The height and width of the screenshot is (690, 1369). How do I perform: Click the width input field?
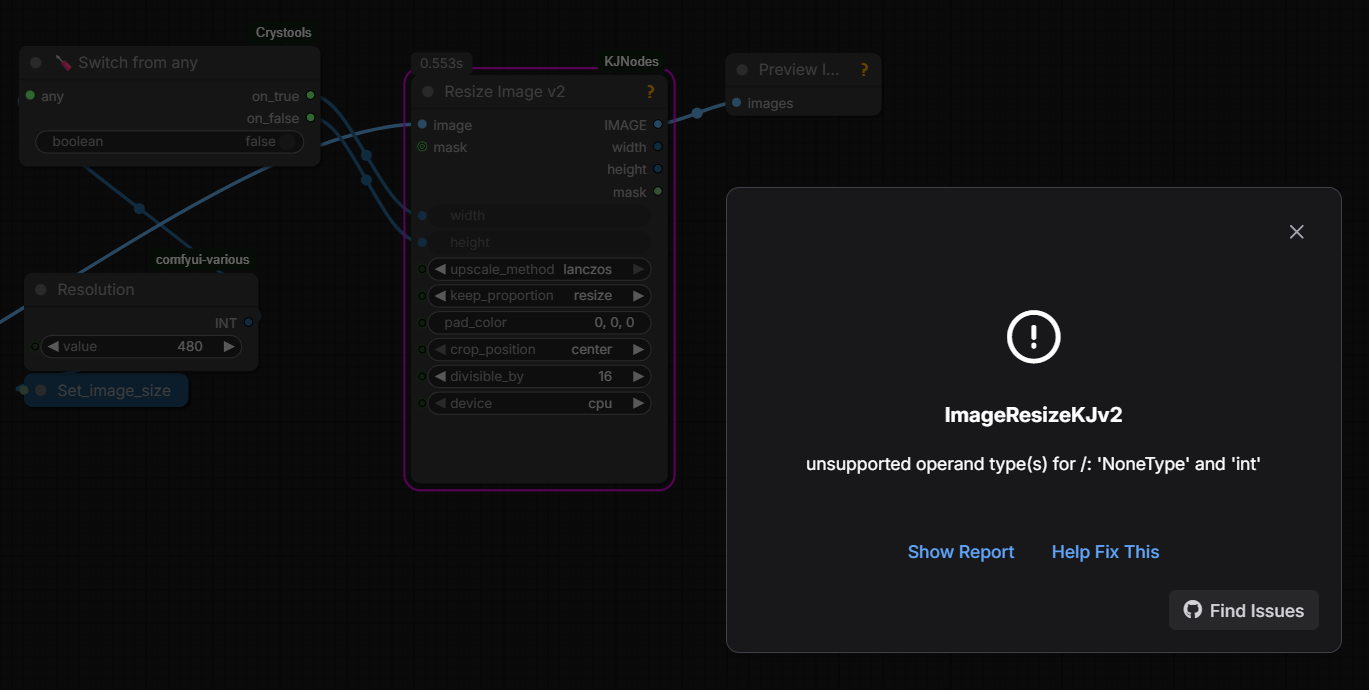(x=540, y=215)
